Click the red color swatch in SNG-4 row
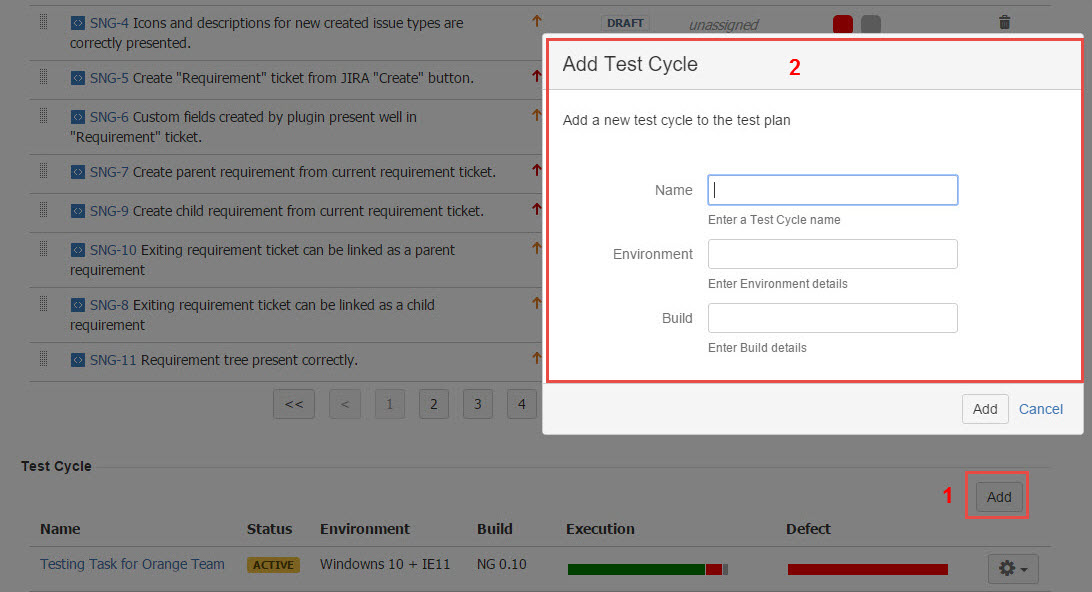Image resolution: width=1092 pixels, height=592 pixels. 843,24
